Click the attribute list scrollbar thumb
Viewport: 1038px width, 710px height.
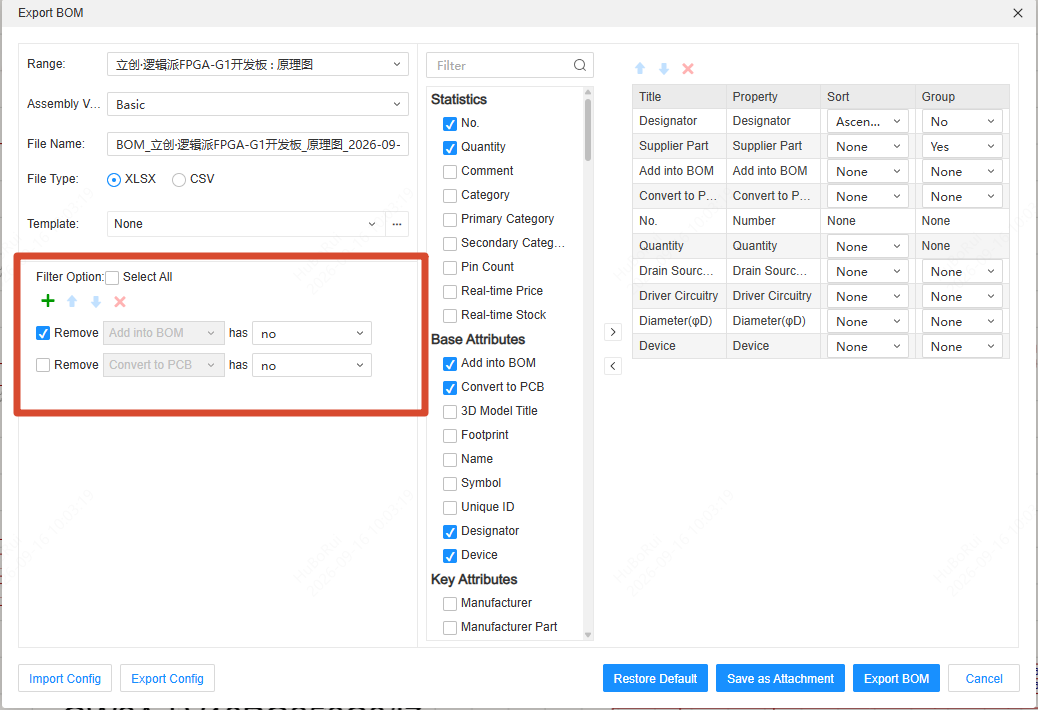[x=588, y=130]
